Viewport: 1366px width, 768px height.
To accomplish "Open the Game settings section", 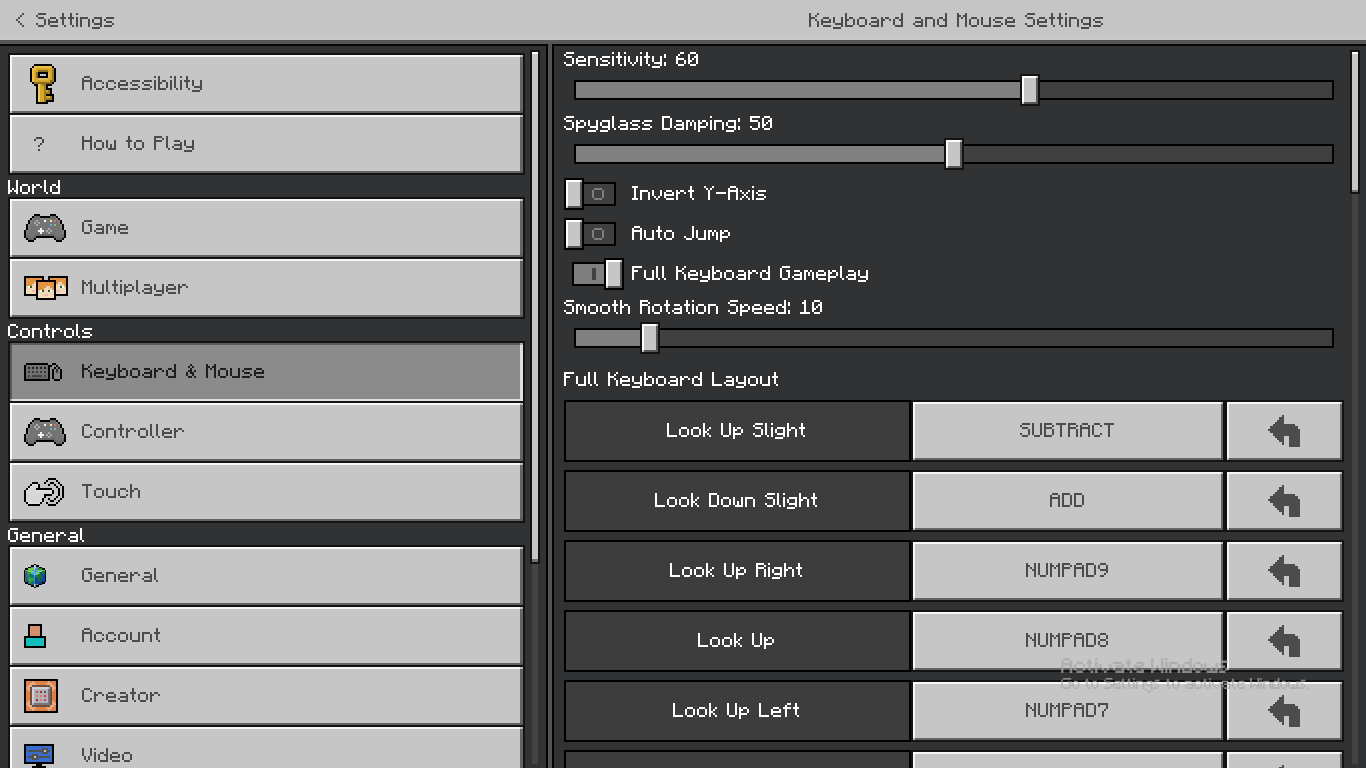I will click(x=266, y=228).
